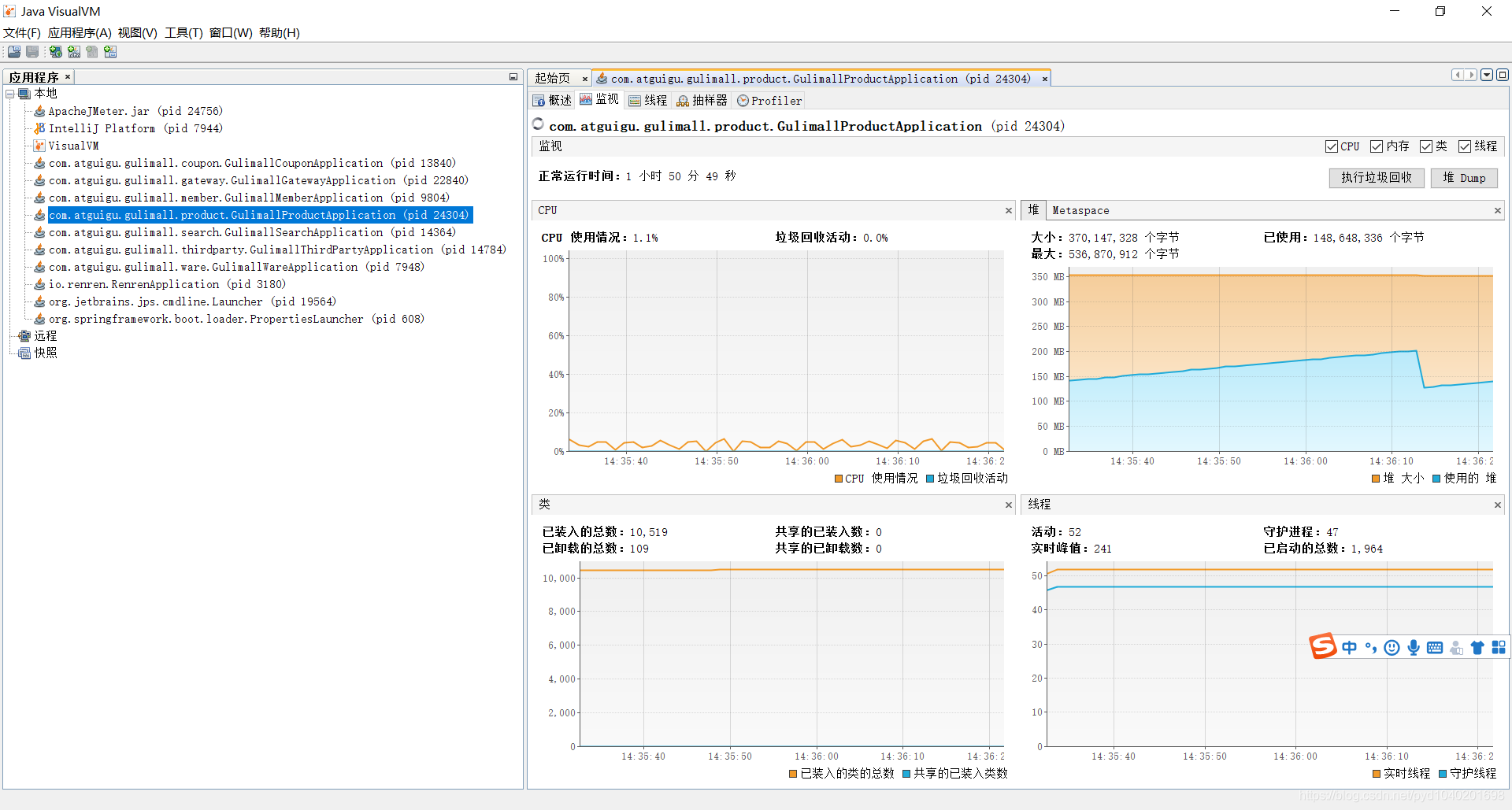Collapse the 本地 tree node
This screenshot has width=1512, height=810.
coord(10,94)
